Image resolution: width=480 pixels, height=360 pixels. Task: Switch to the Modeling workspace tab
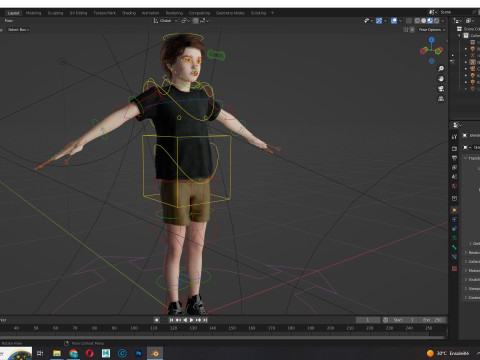[x=33, y=13]
